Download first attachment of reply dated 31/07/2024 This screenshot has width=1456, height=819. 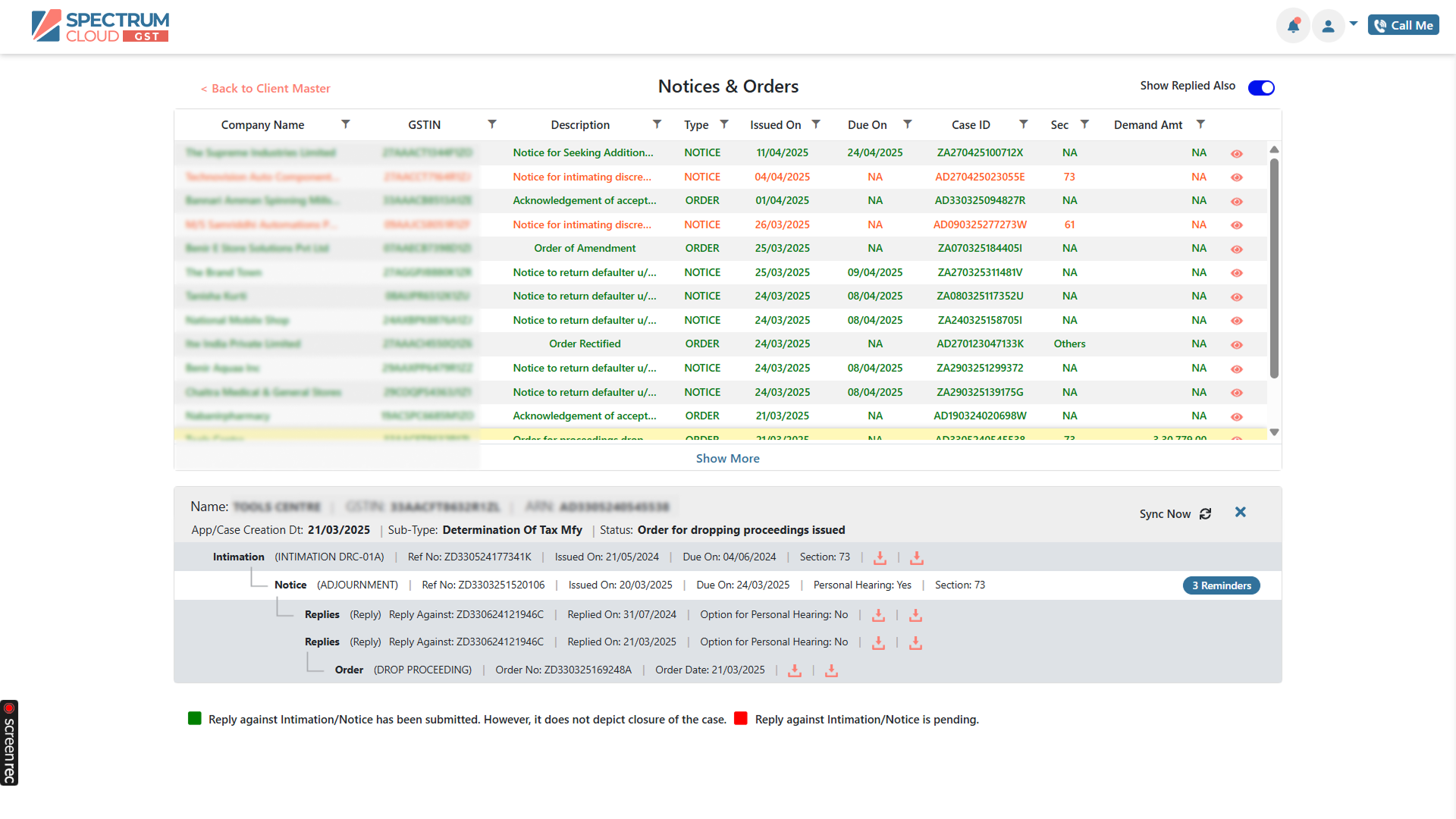[x=878, y=616]
